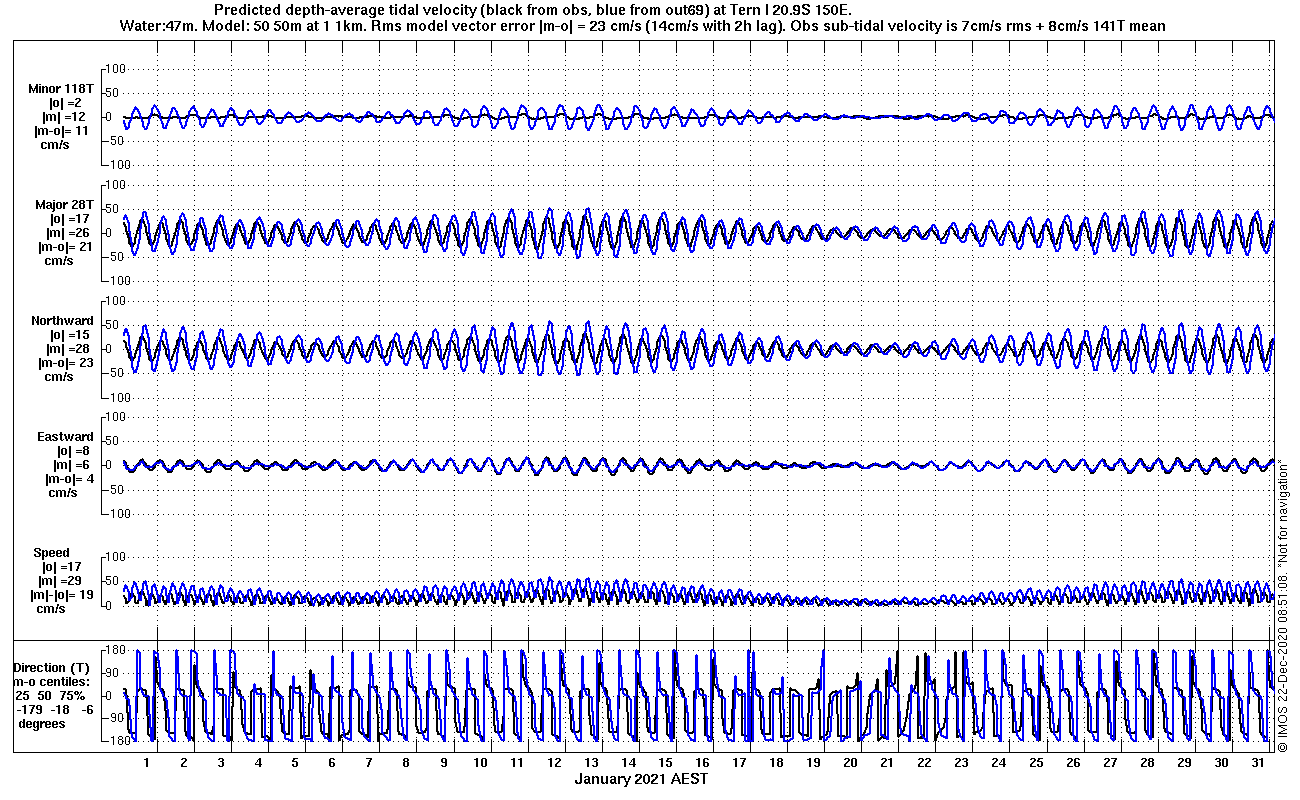The image size is (1300, 800).
Task: Click the day '8' x-axis label
Action: tap(406, 763)
